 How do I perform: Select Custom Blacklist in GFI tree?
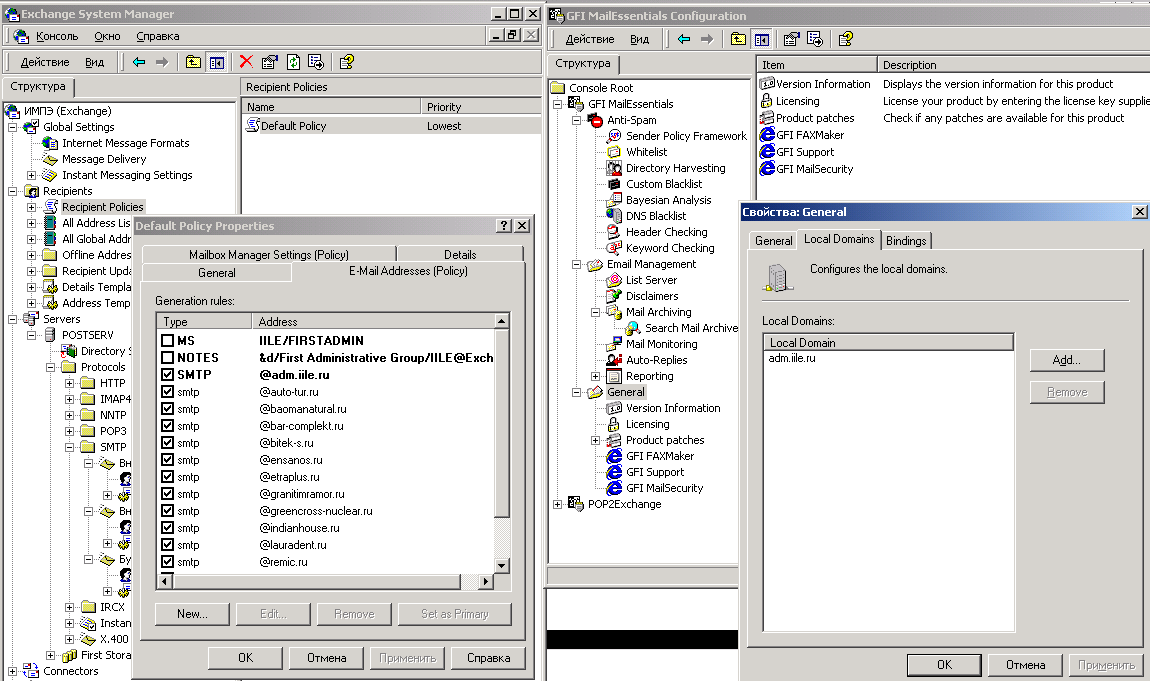click(x=664, y=185)
